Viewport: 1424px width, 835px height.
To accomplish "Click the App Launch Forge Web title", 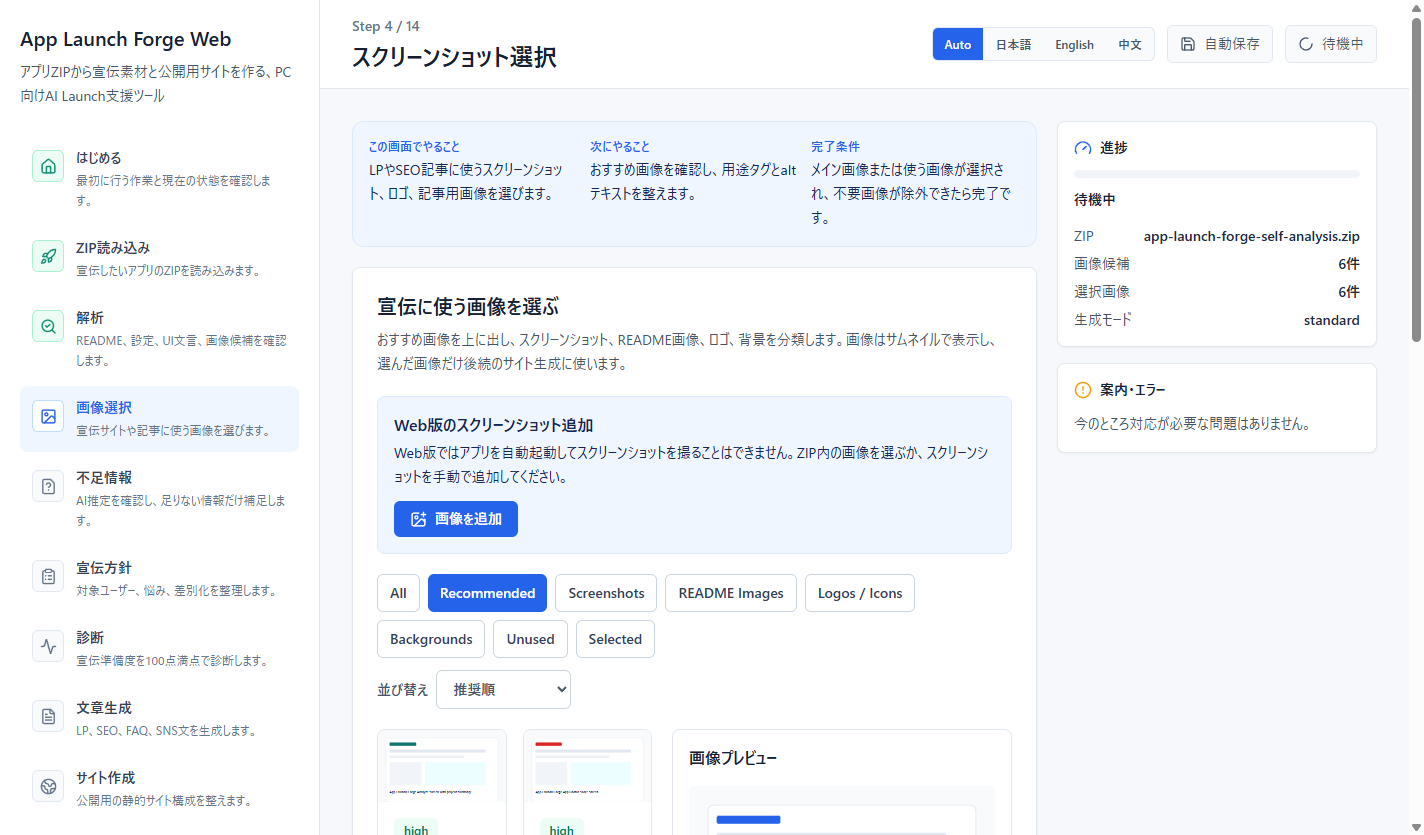I will (126, 40).
